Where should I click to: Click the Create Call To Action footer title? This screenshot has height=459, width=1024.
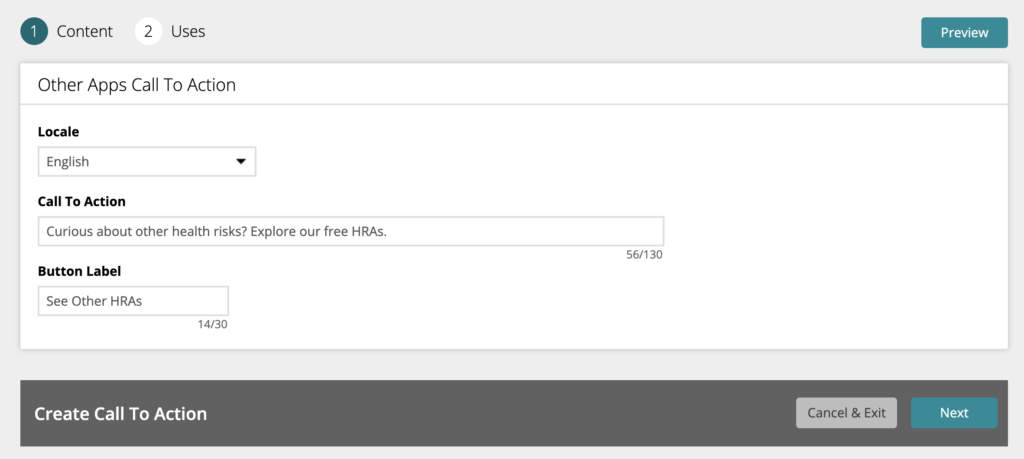[121, 414]
